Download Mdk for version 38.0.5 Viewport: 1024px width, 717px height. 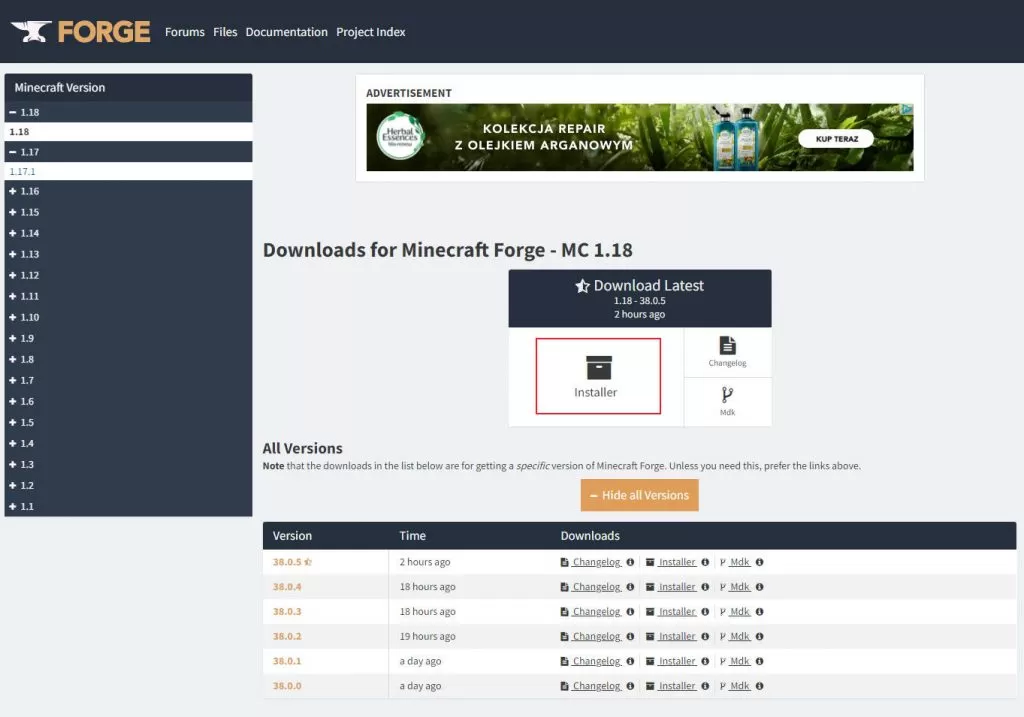click(x=739, y=562)
